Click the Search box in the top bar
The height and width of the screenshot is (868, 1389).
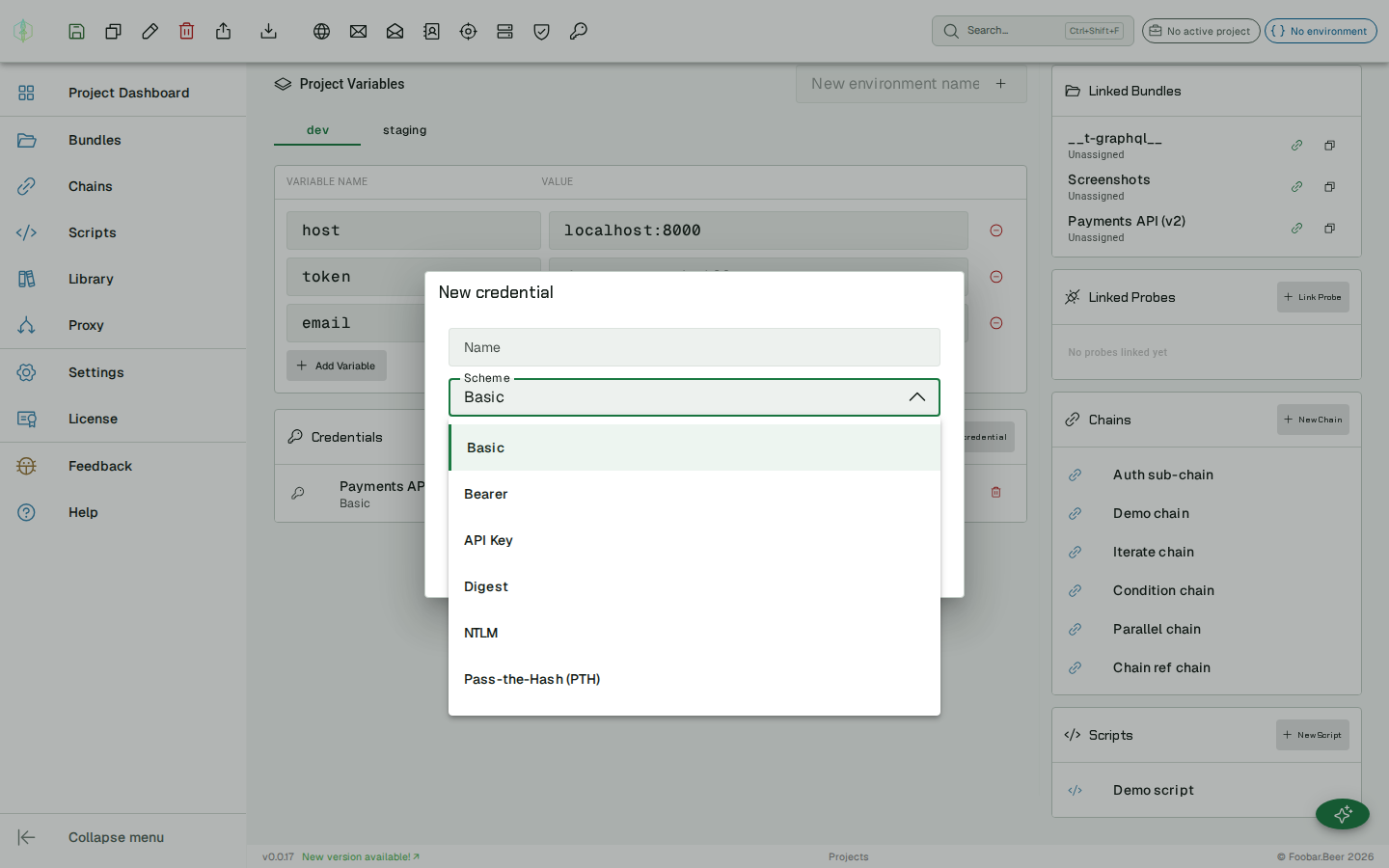(x=1033, y=31)
